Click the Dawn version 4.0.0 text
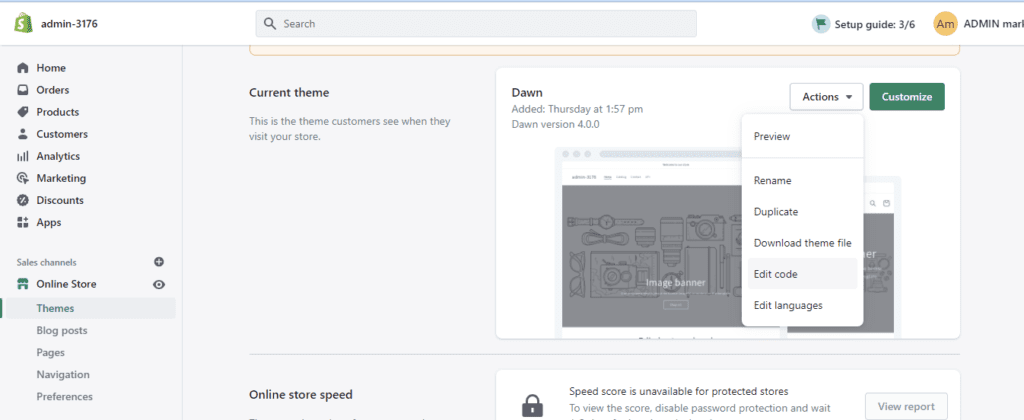Screen dimensions: 1024x420 pos(556,124)
